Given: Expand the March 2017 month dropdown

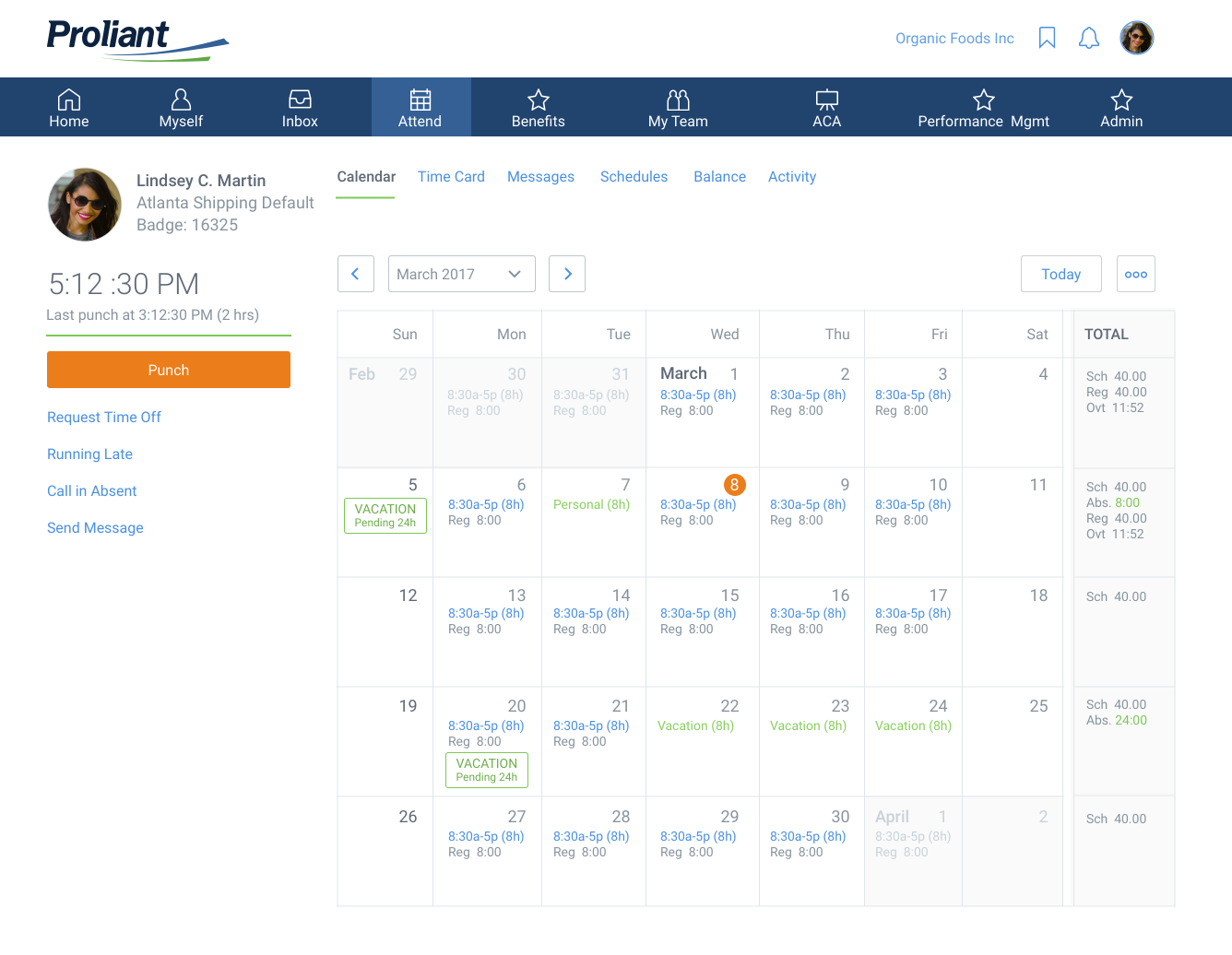Looking at the screenshot, I should click(461, 274).
